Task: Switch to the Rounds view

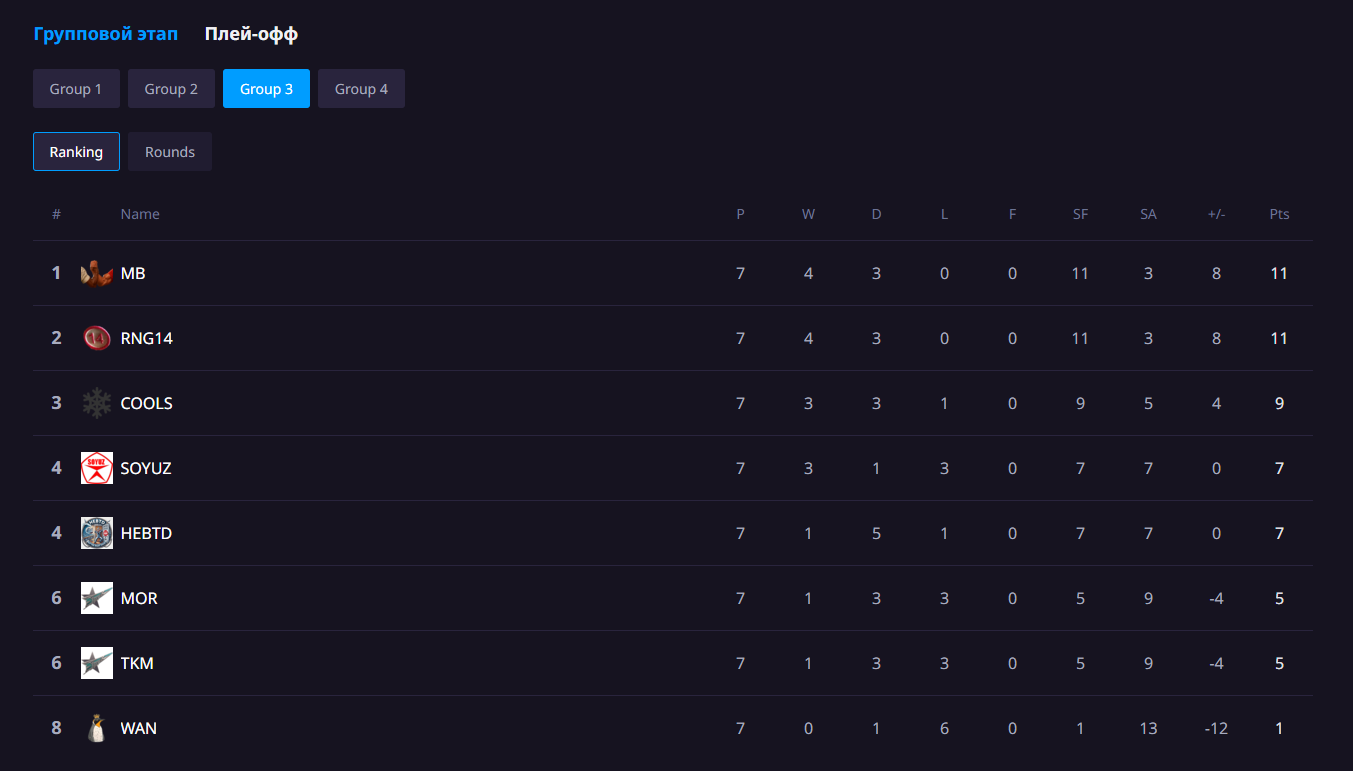Action: [x=170, y=152]
